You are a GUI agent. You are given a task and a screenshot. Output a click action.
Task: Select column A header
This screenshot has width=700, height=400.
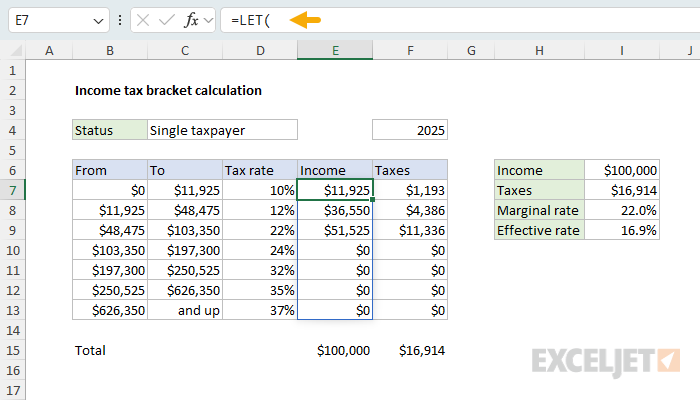coord(49,50)
